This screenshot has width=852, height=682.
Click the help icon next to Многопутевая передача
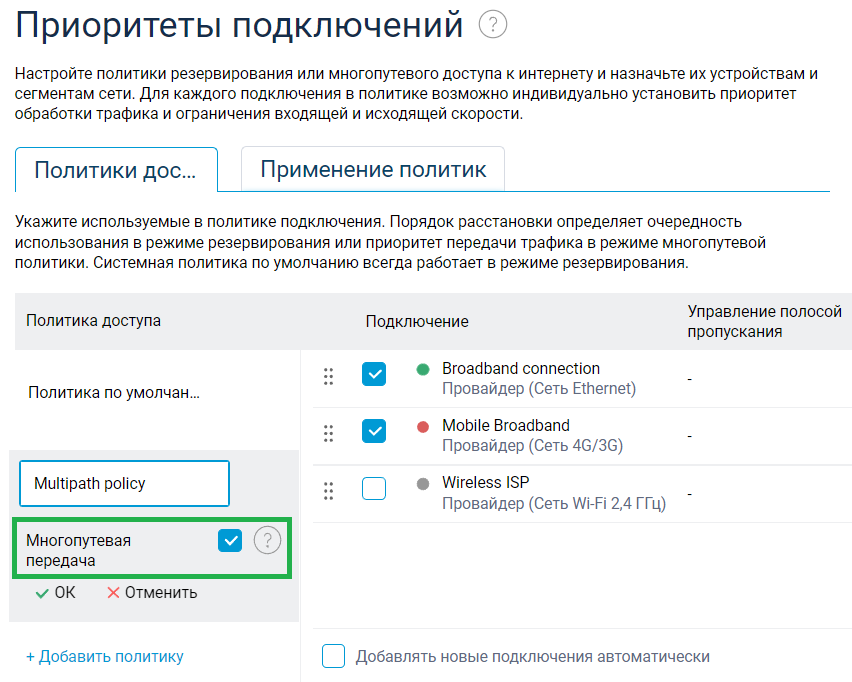pyautogui.click(x=267, y=541)
